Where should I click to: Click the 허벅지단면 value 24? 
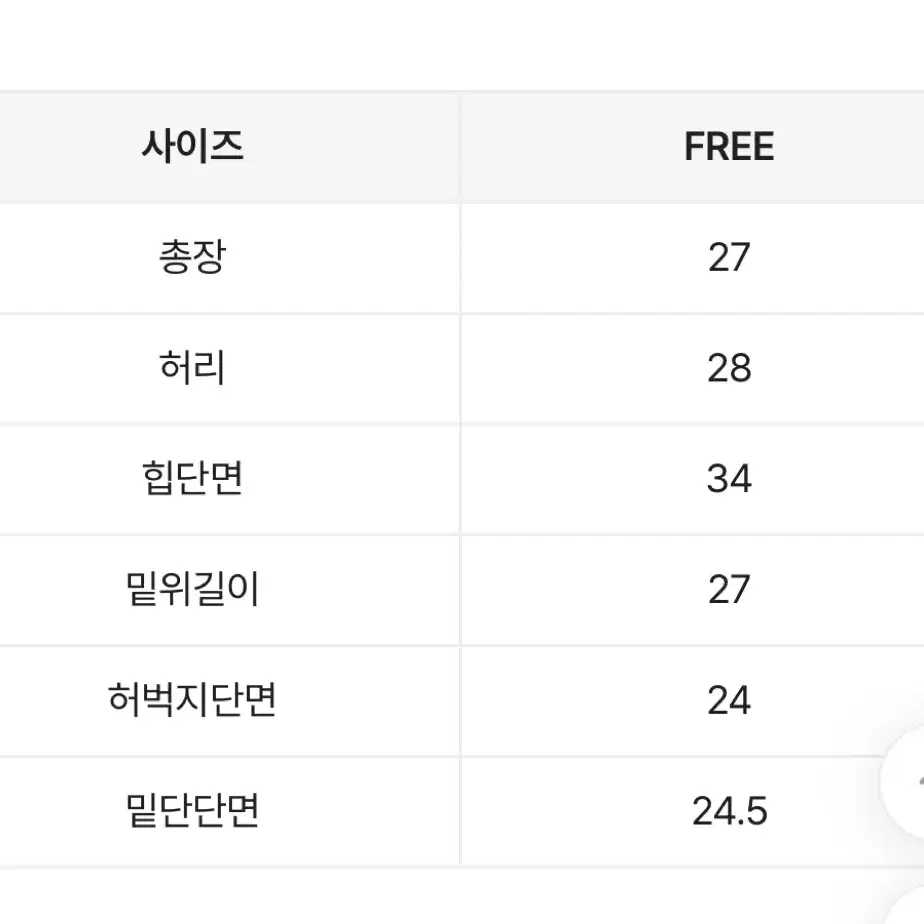point(729,700)
